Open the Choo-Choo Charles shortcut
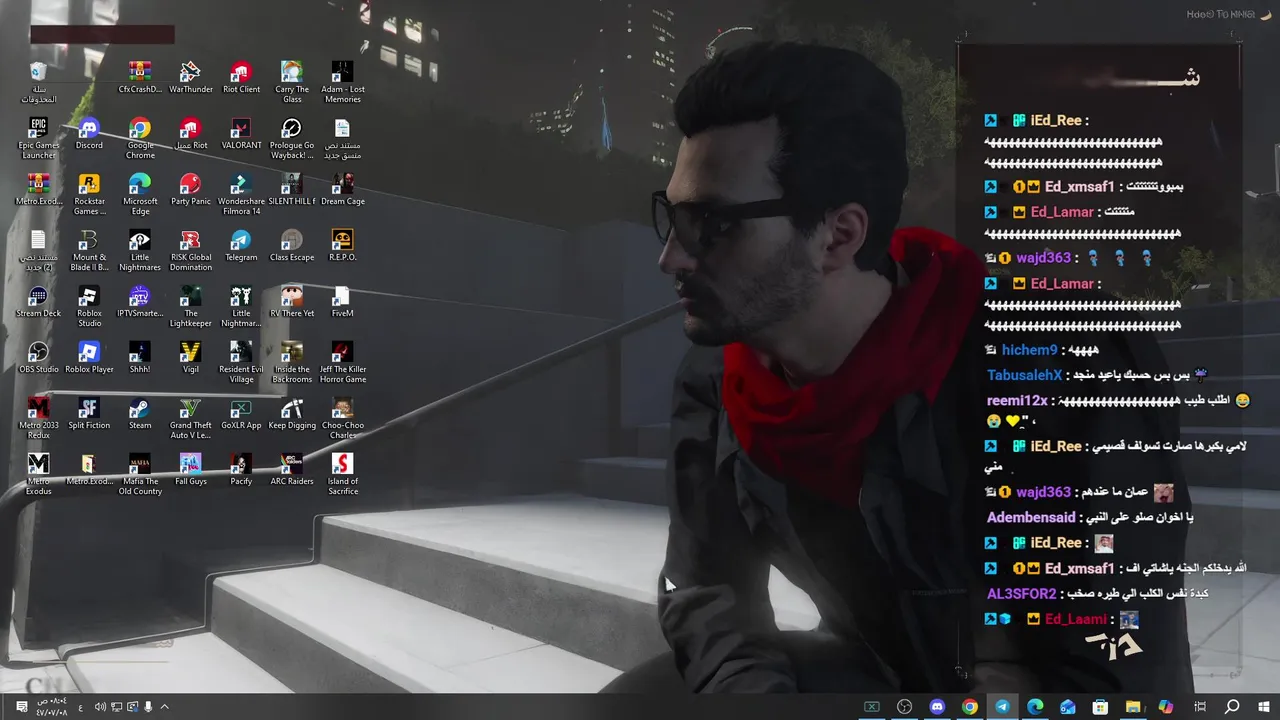Image resolution: width=1280 pixels, height=720 pixels. click(x=342, y=418)
